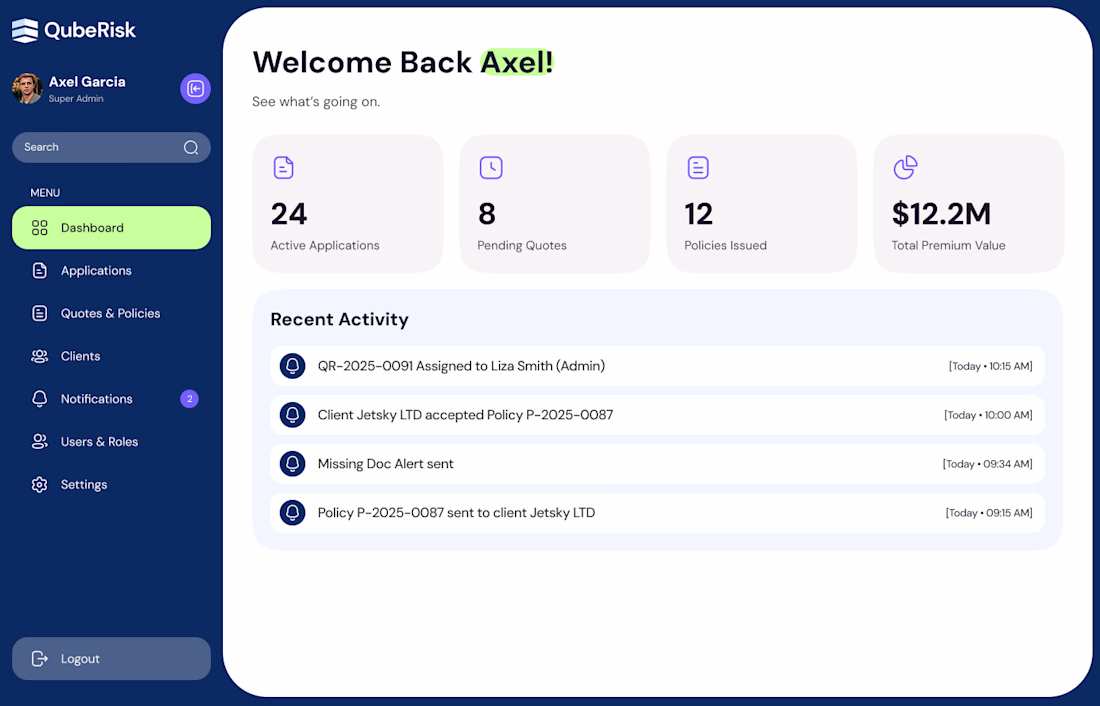Screen dimensions: 1100x706
Task: Click the Settings gear icon
Action: click(x=40, y=484)
